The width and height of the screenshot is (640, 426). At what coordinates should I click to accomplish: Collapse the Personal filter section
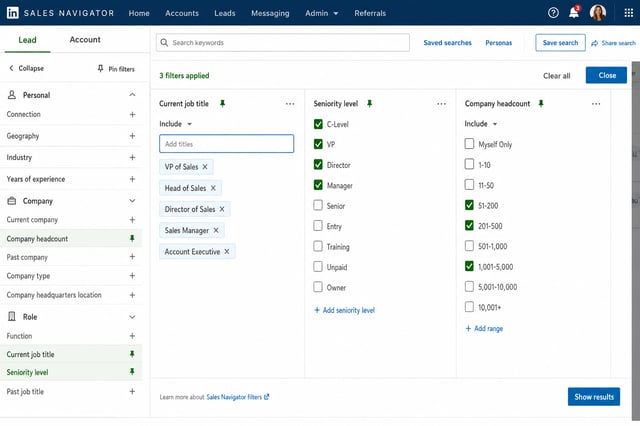pyautogui.click(x=132, y=95)
